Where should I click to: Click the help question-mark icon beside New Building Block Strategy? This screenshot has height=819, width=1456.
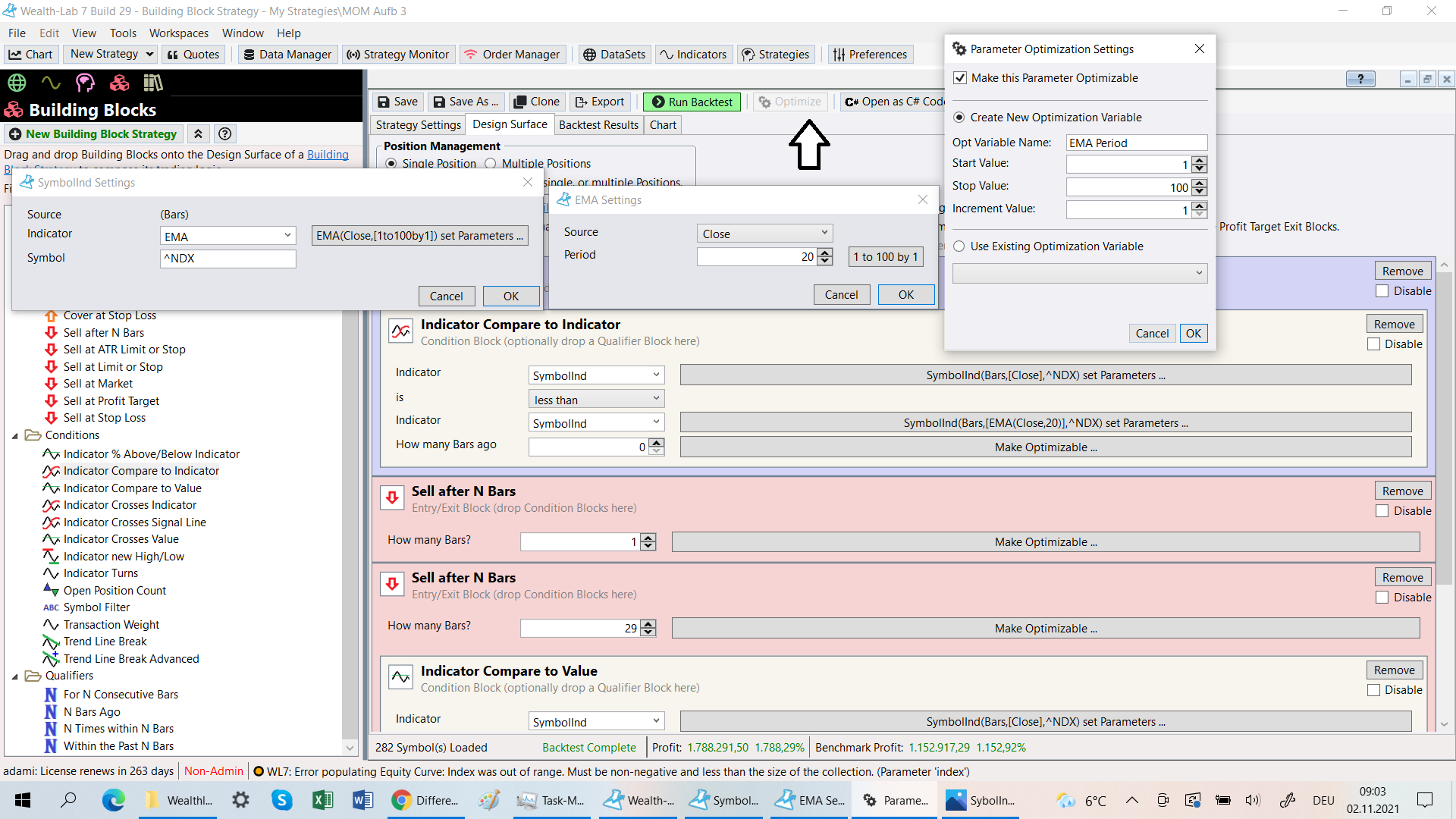[224, 134]
